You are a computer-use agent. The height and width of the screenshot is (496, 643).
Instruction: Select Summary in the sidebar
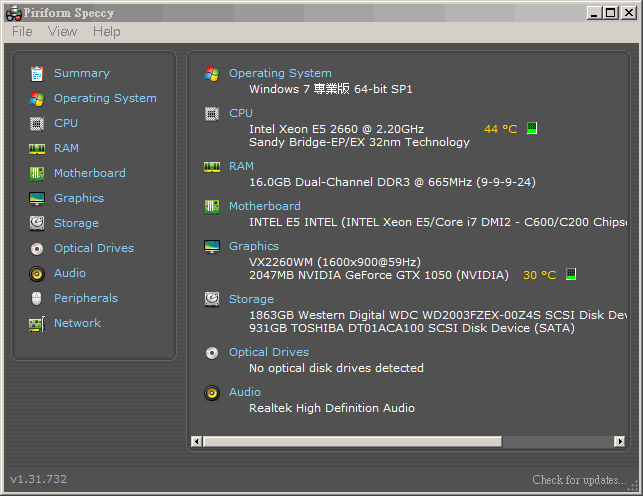[x=82, y=73]
